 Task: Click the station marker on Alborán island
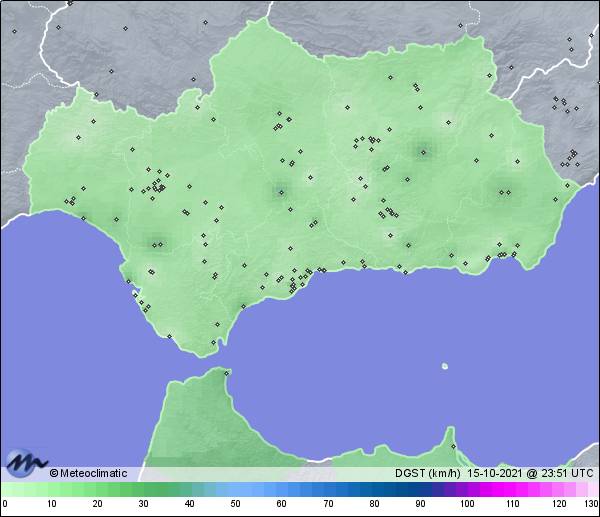click(445, 366)
